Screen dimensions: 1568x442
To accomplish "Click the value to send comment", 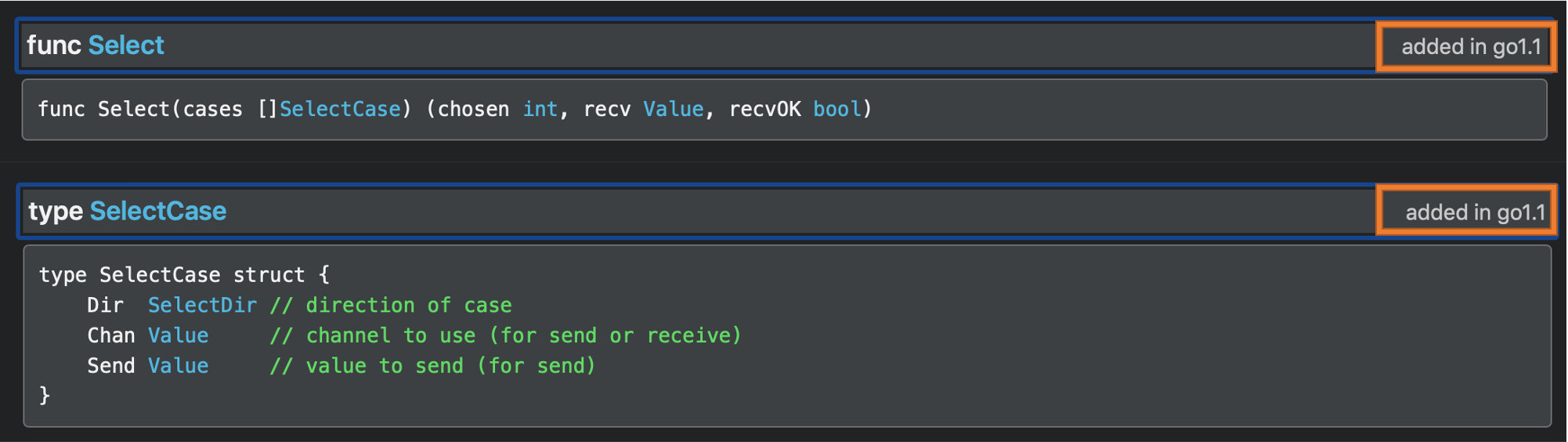I will coord(433,366).
